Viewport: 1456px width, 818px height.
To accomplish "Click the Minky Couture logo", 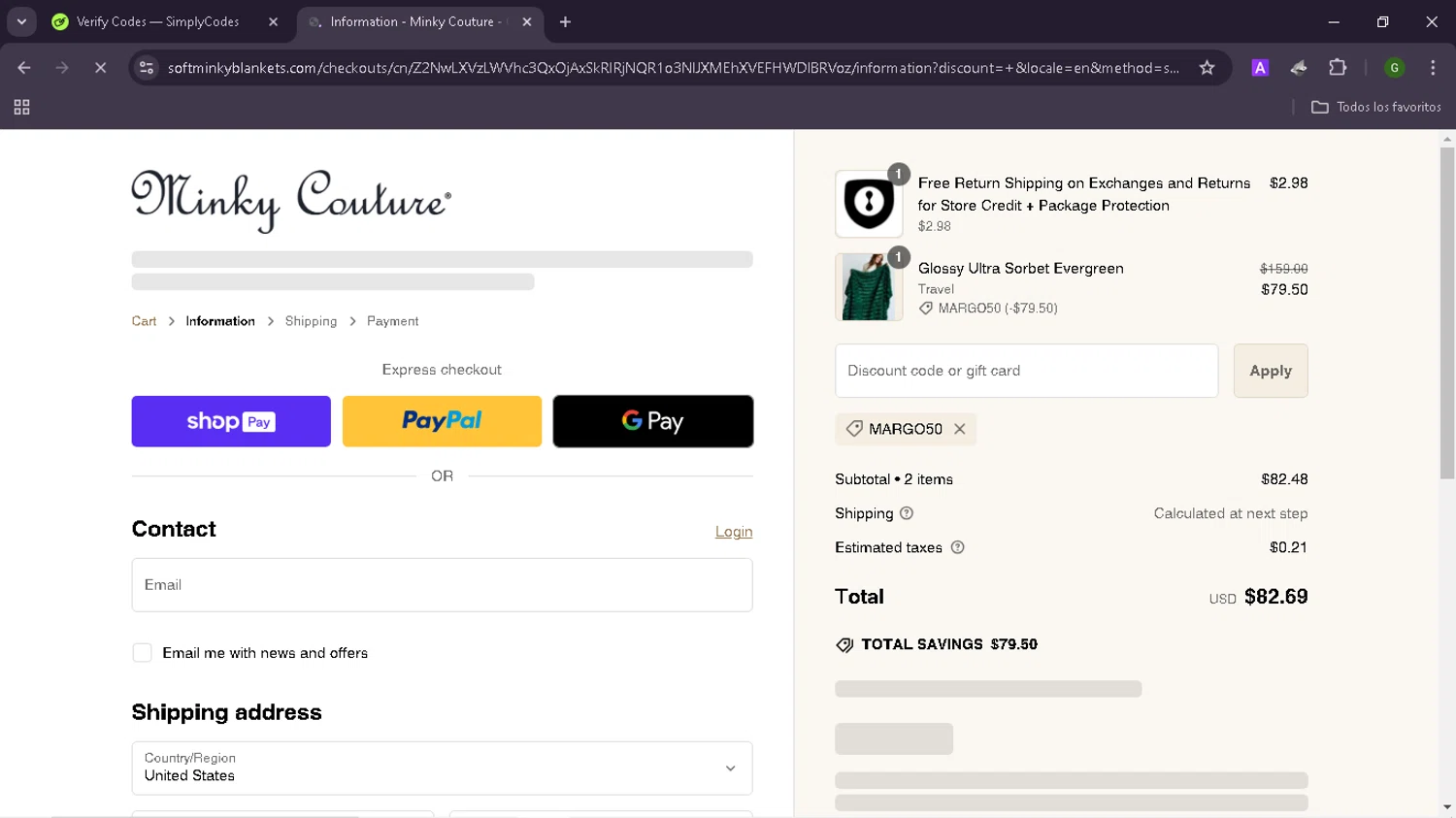I will click(291, 201).
